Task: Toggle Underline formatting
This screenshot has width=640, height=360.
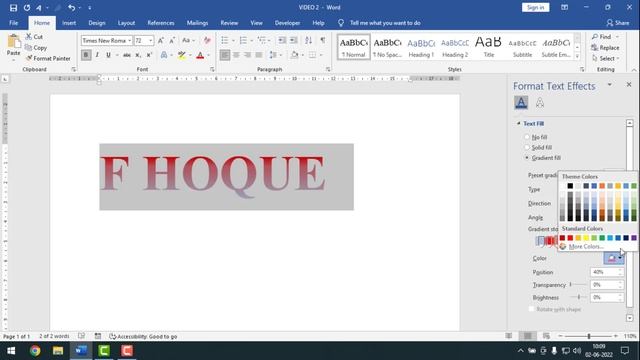Action: point(108,55)
